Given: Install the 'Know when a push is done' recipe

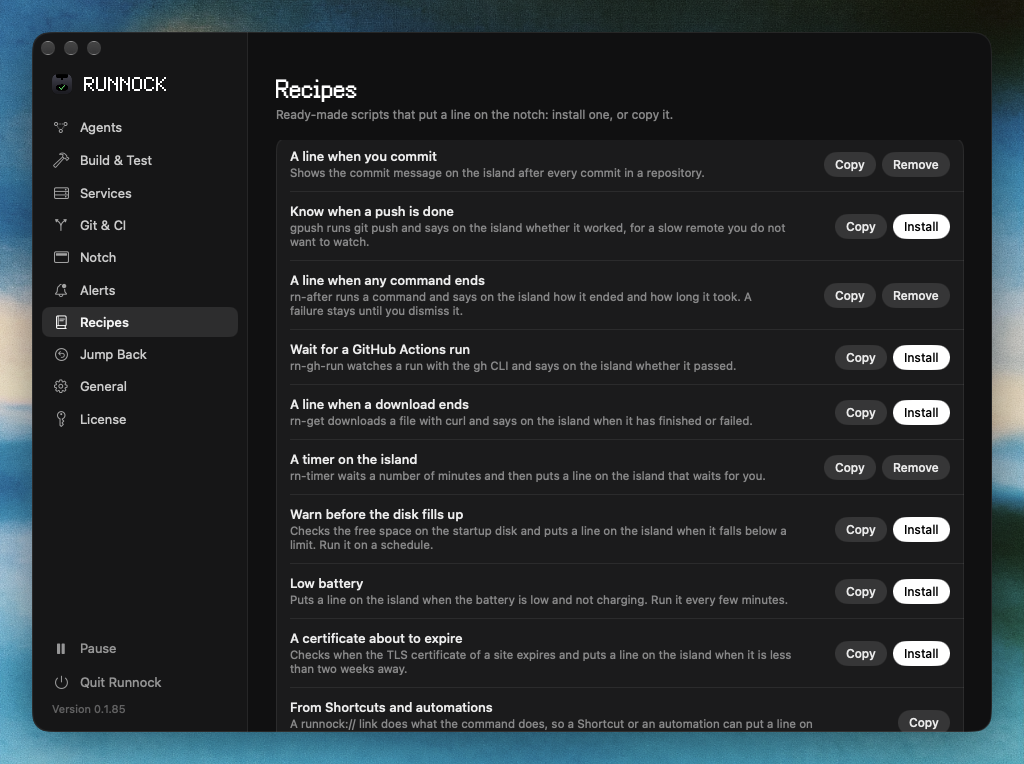Looking at the screenshot, I should pyautogui.click(x=921, y=227).
